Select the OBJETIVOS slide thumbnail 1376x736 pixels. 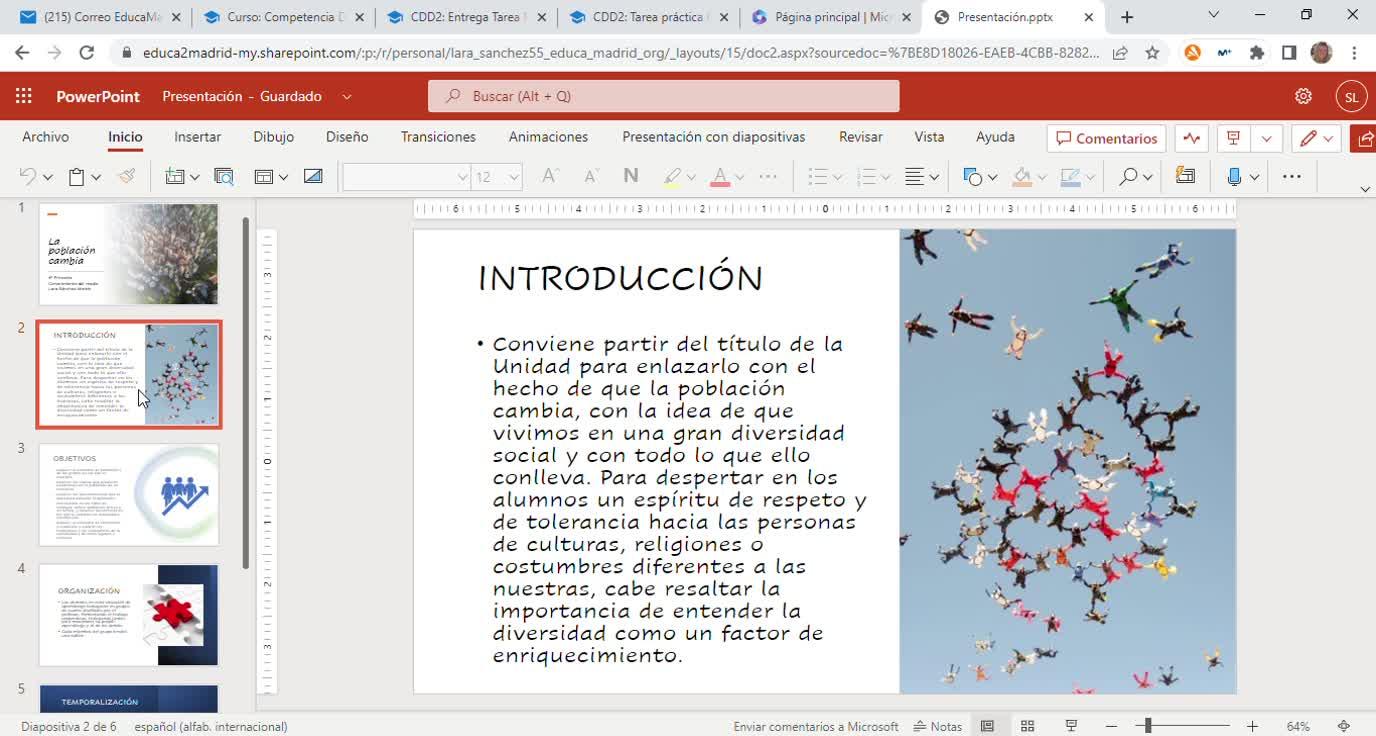[x=129, y=495]
